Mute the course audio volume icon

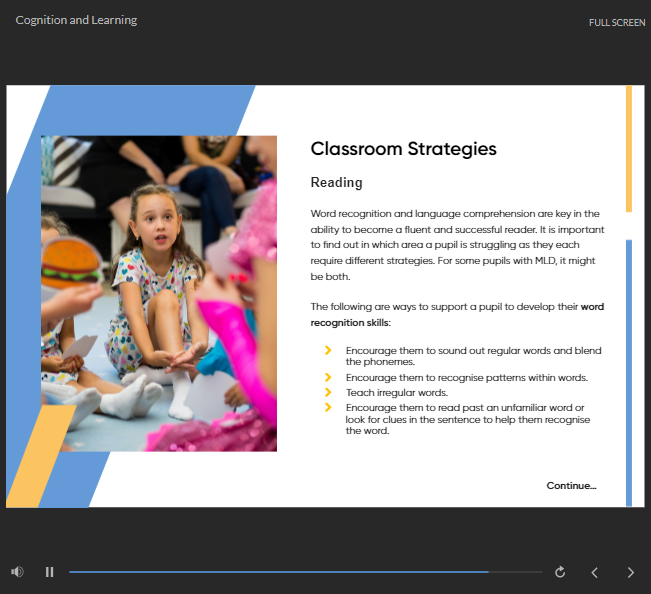coord(17,572)
